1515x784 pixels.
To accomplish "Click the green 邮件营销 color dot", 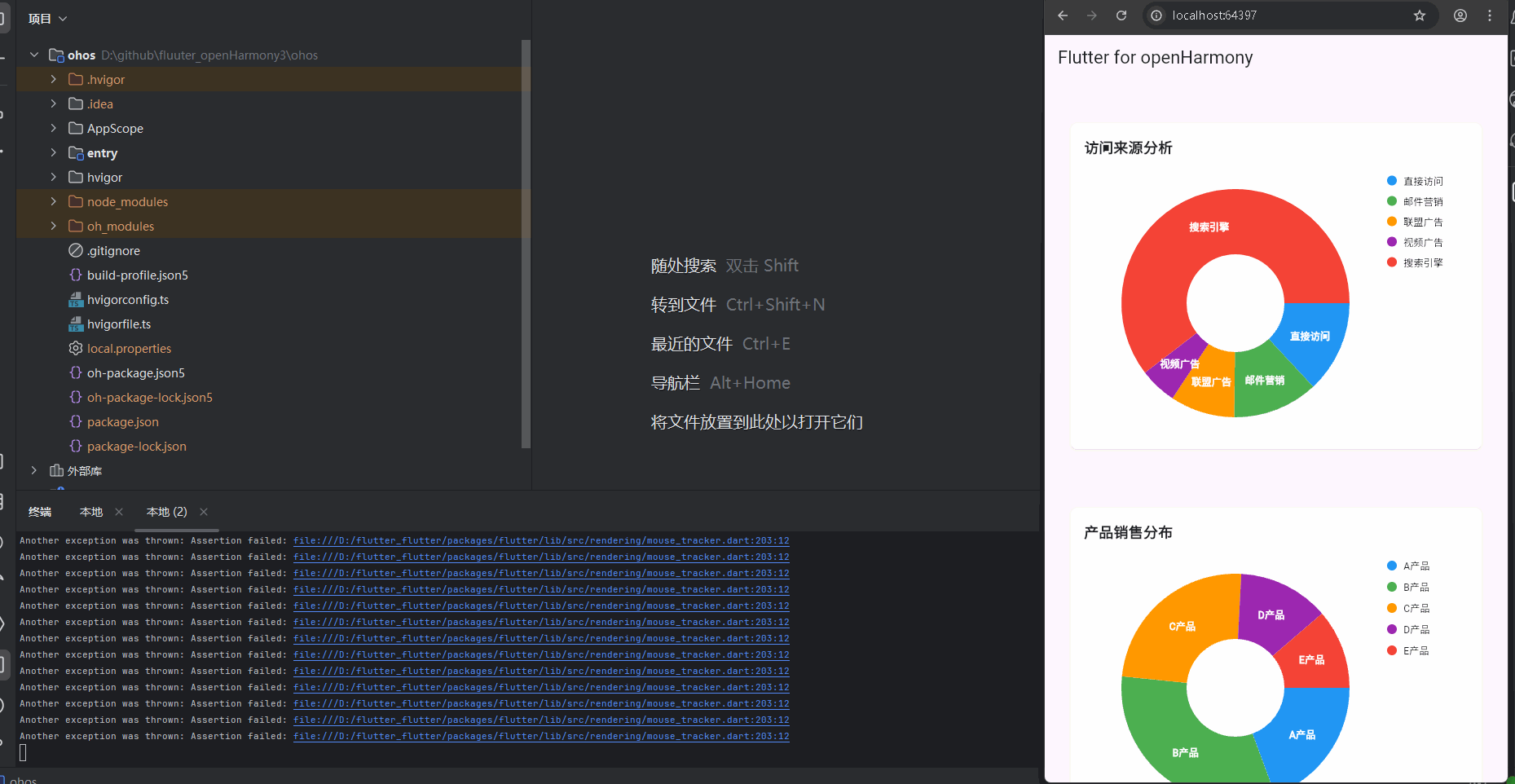I will [x=1391, y=200].
